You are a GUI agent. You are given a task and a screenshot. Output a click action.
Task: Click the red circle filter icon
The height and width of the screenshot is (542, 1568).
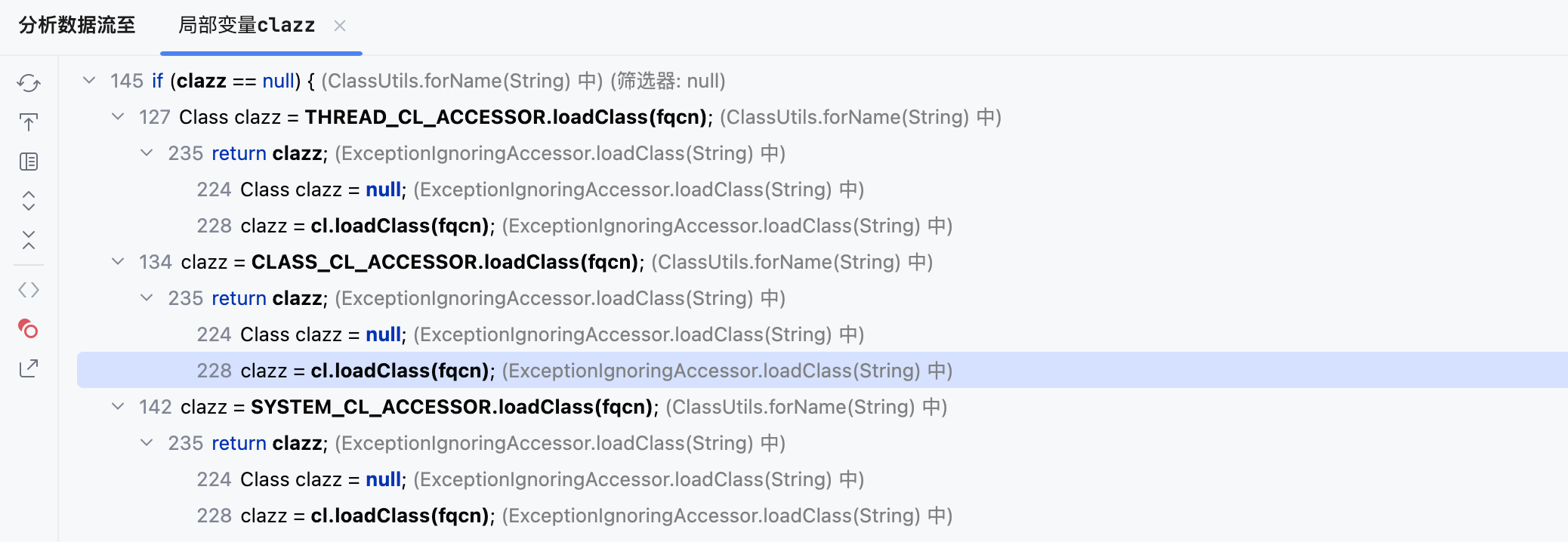(29, 329)
